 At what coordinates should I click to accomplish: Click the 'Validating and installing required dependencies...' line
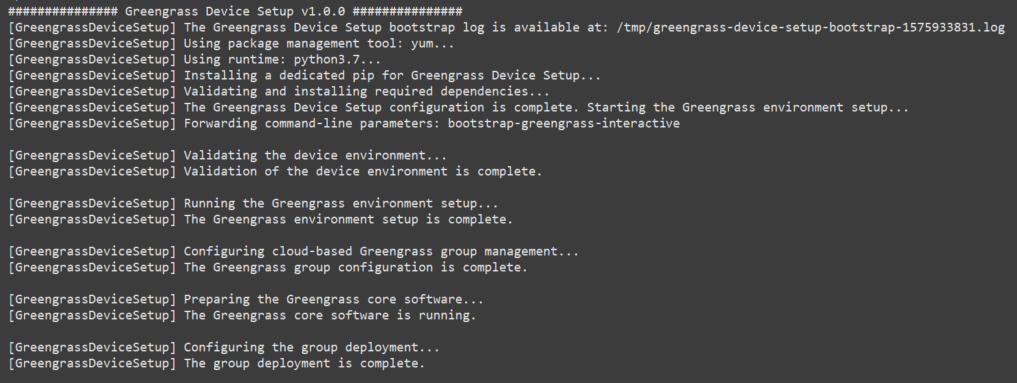[x=279, y=91]
